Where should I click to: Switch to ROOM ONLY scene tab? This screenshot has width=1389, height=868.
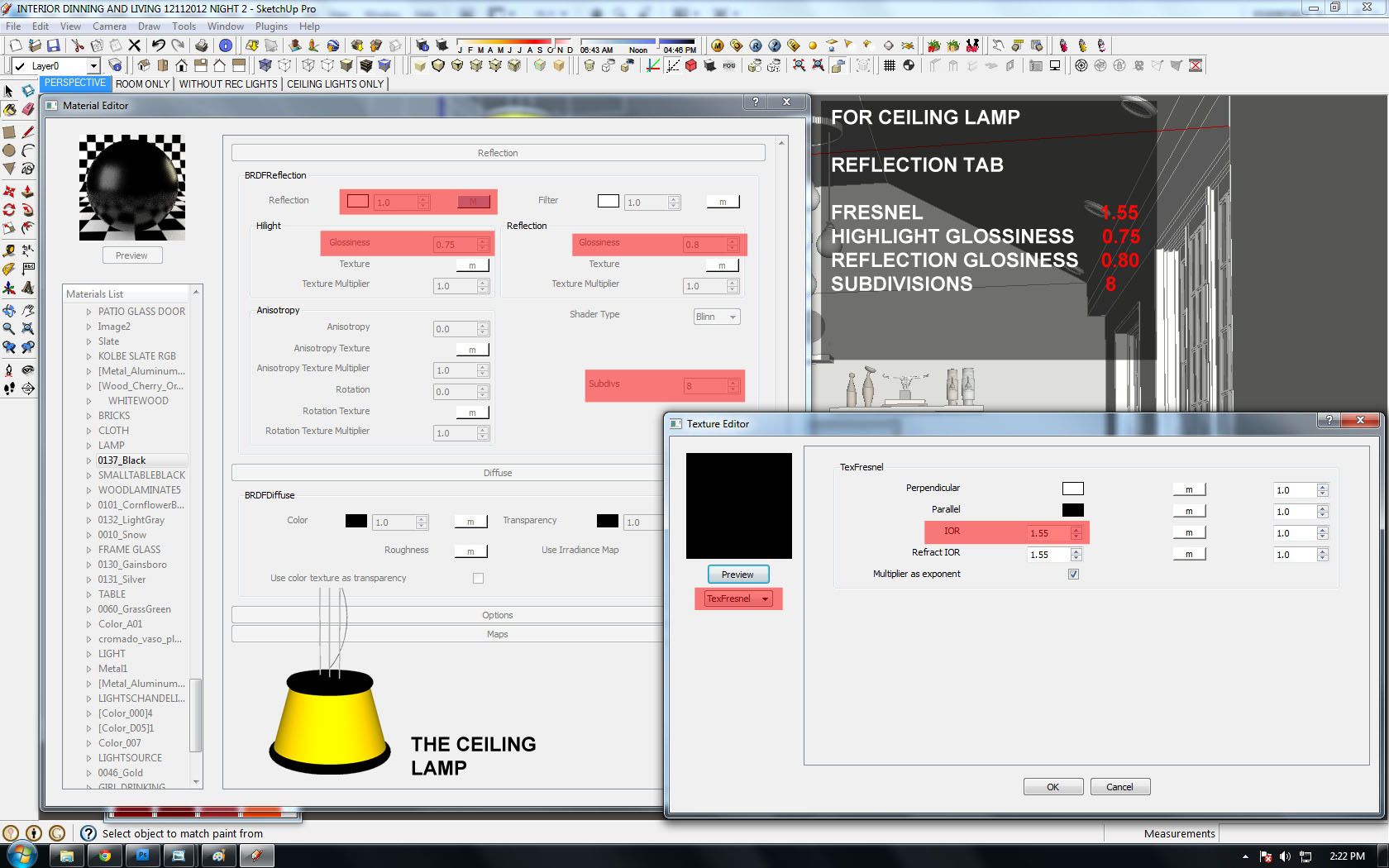pos(142,83)
